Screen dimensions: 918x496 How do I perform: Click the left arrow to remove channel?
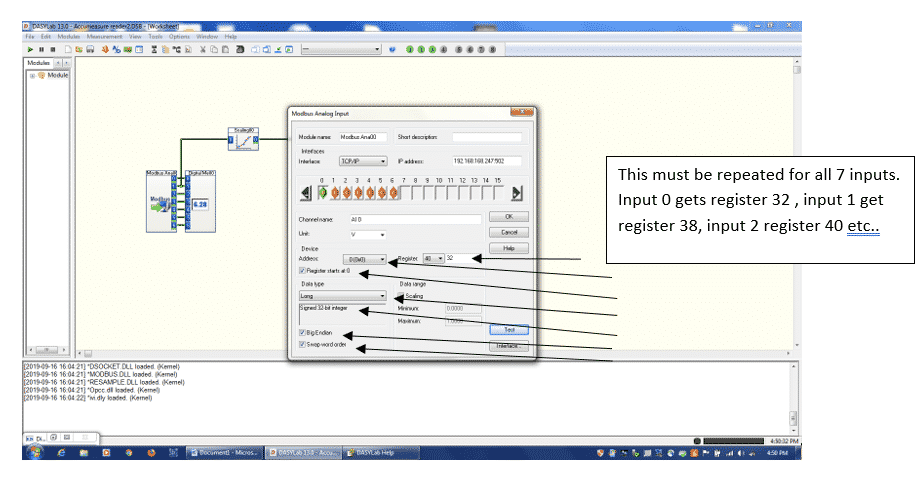tap(308, 193)
